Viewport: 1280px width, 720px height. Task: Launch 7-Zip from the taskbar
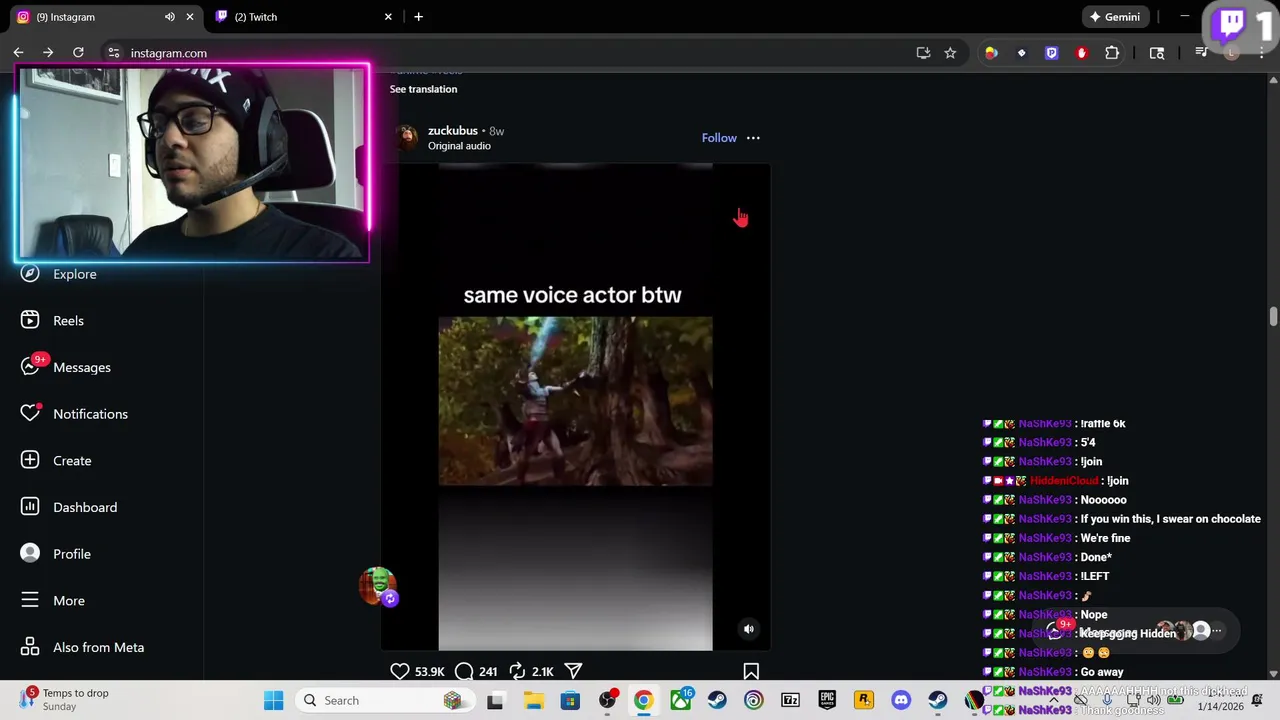[791, 701]
